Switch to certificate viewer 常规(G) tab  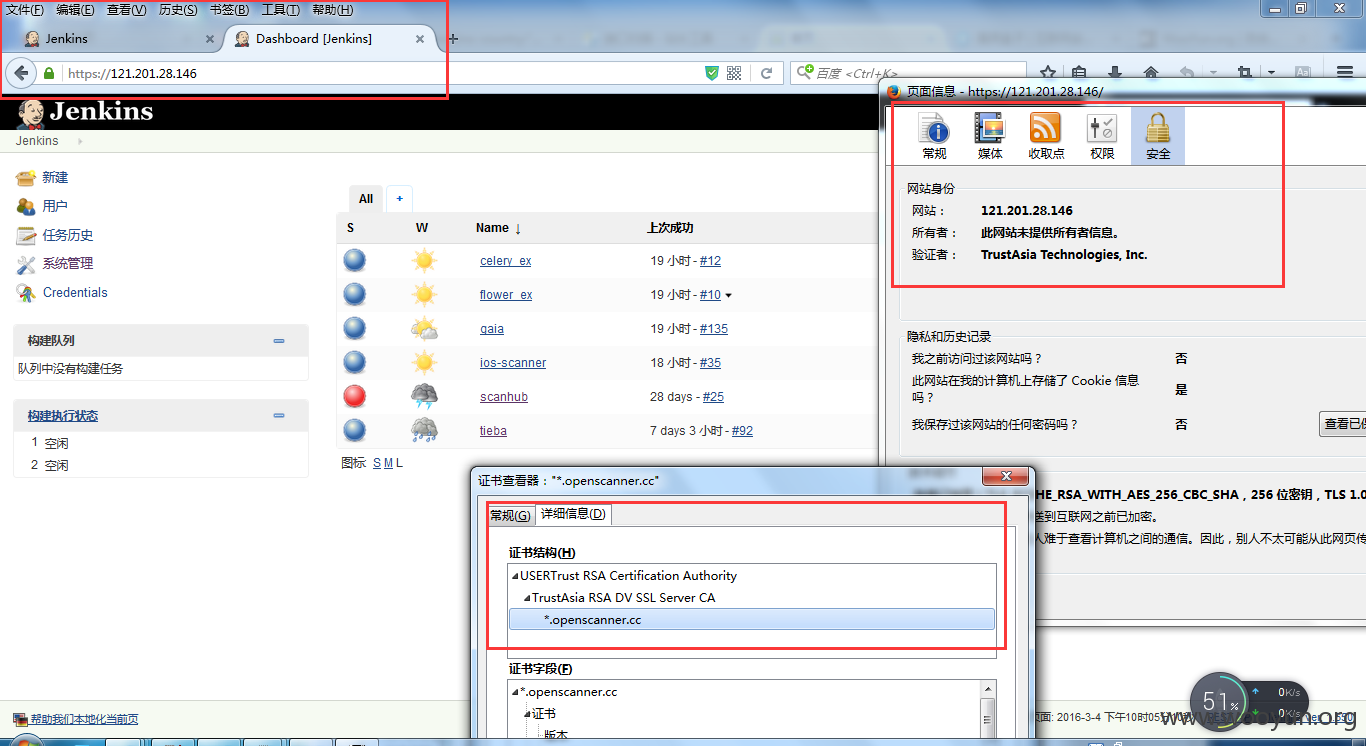510,514
